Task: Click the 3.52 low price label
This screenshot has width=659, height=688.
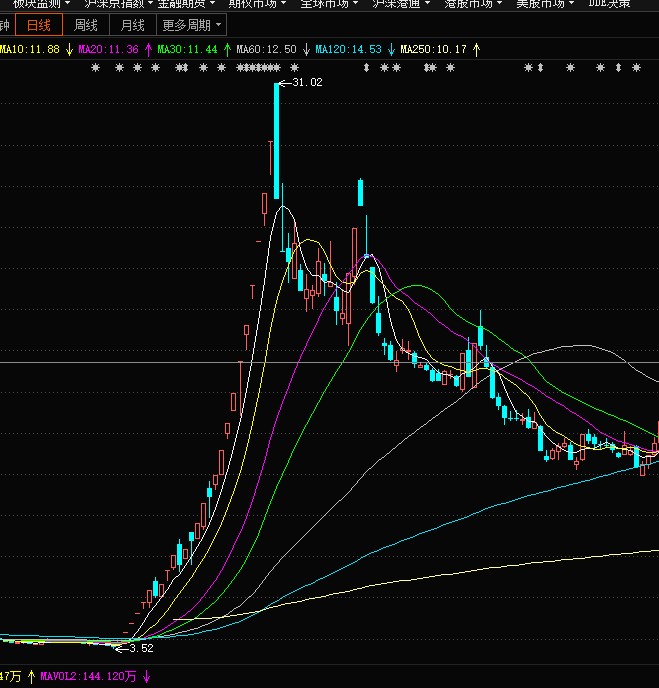Action: point(141,648)
